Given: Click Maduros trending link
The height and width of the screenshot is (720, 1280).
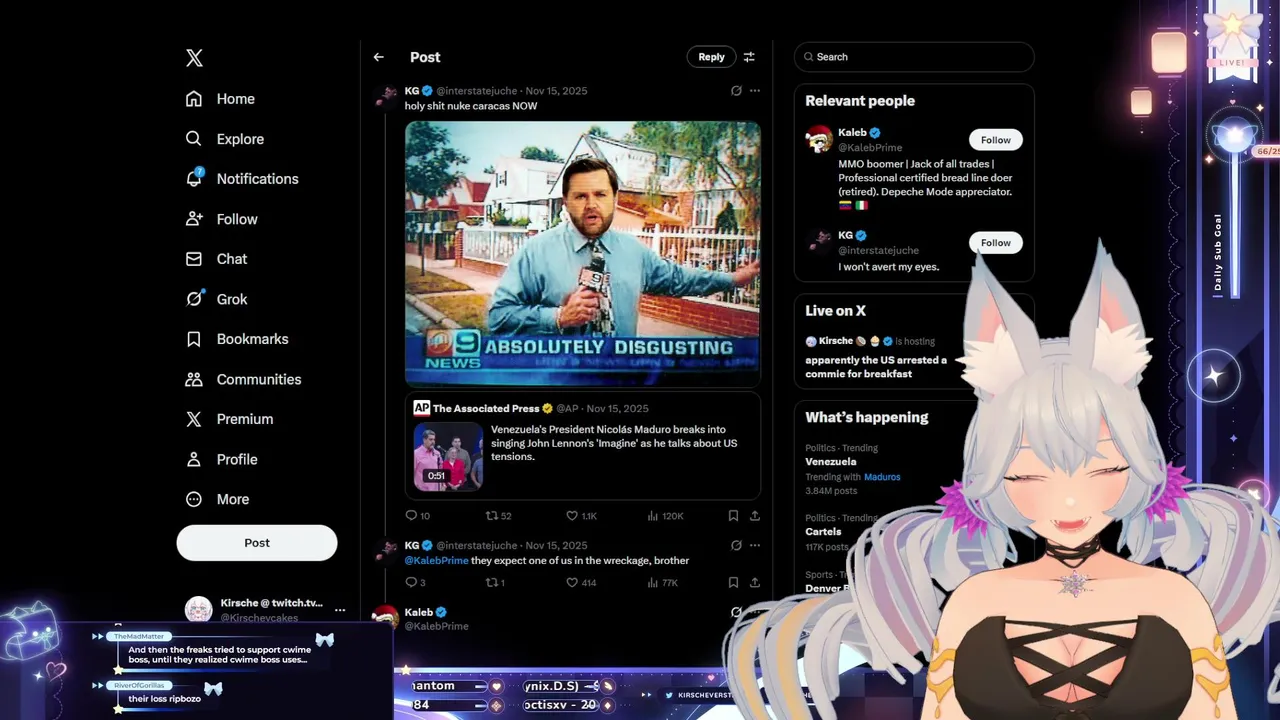Looking at the screenshot, I should (x=882, y=477).
